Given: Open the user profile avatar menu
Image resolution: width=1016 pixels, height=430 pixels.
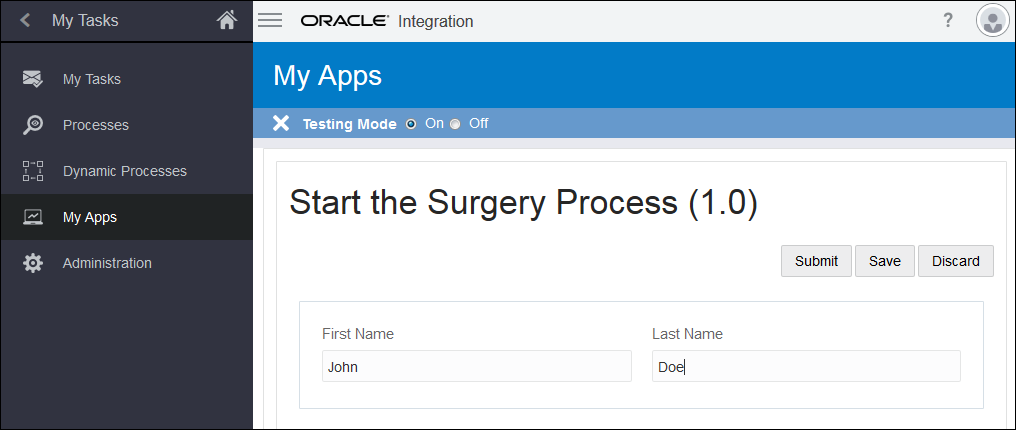Looking at the screenshot, I should 991,21.
